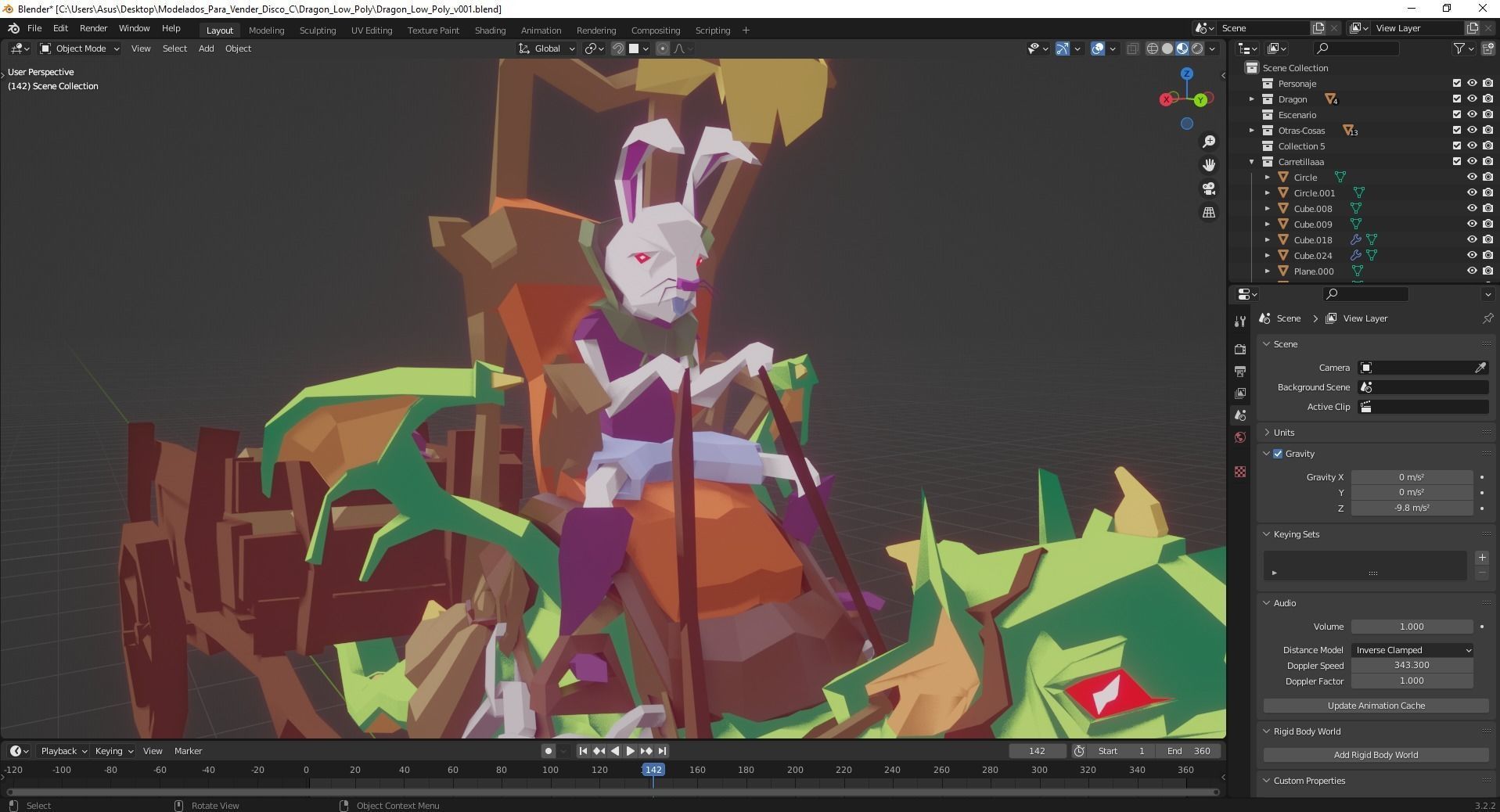This screenshot has height=812, width=1500.
Task: Click the Blender logo menu icon
Action: coord(13,28)
